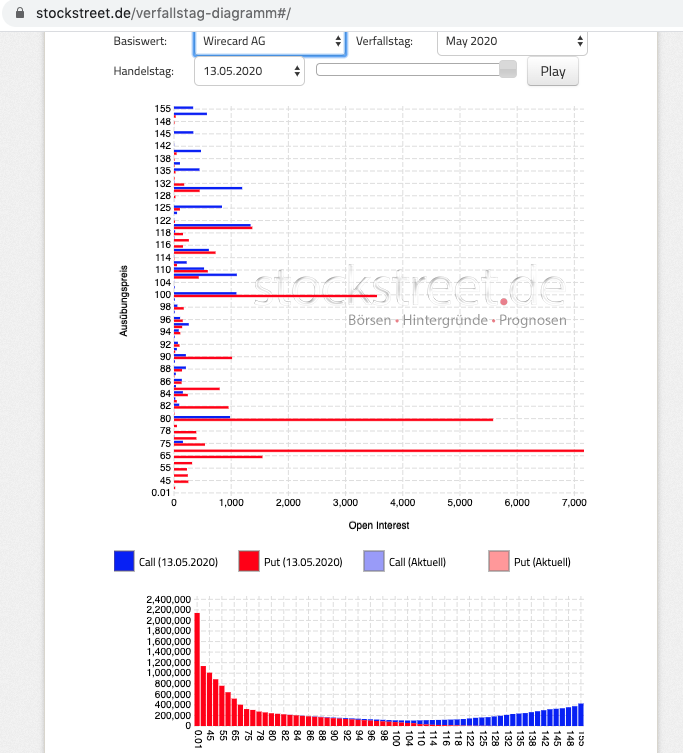Screen dimensions: 683x753
Task: Hide series via Put (Aktuell) legend label
Action: [542, 562]
